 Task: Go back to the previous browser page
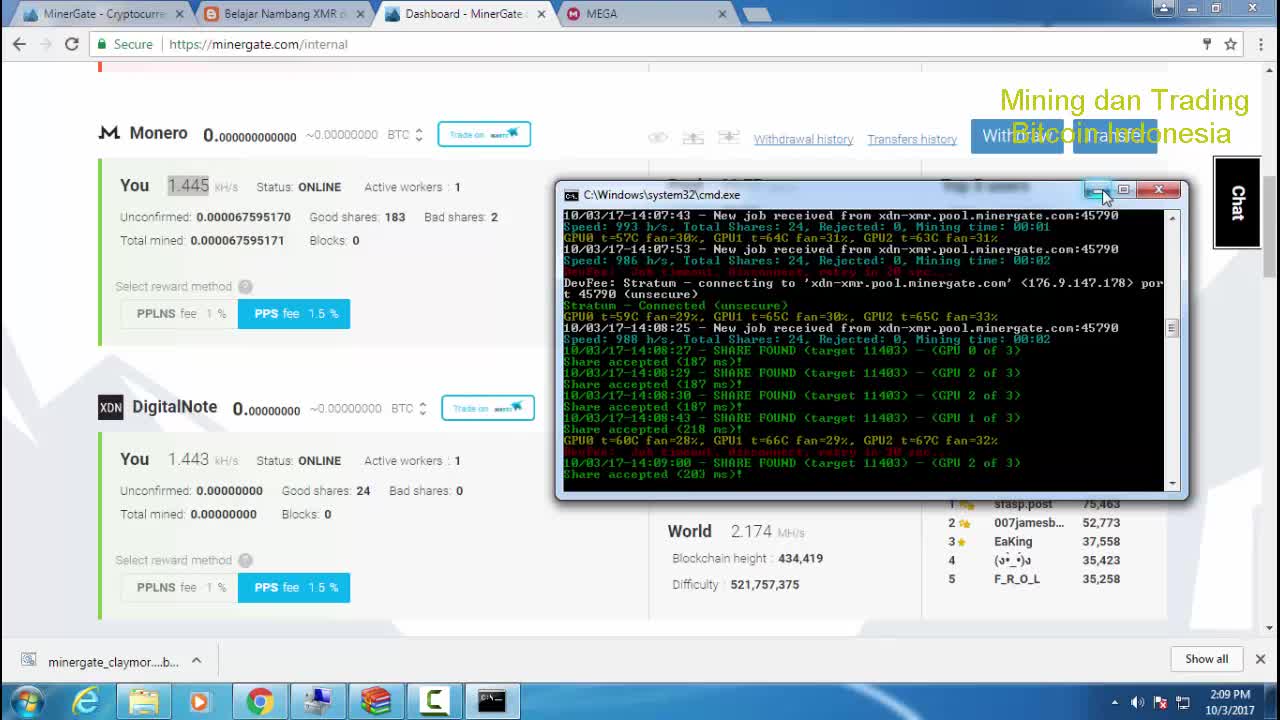[19, 44]
